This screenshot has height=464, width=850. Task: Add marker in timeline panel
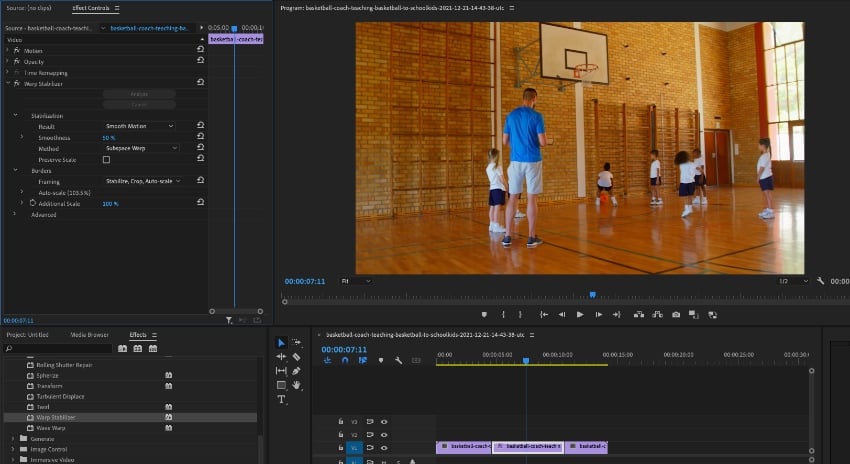[381, 360]
